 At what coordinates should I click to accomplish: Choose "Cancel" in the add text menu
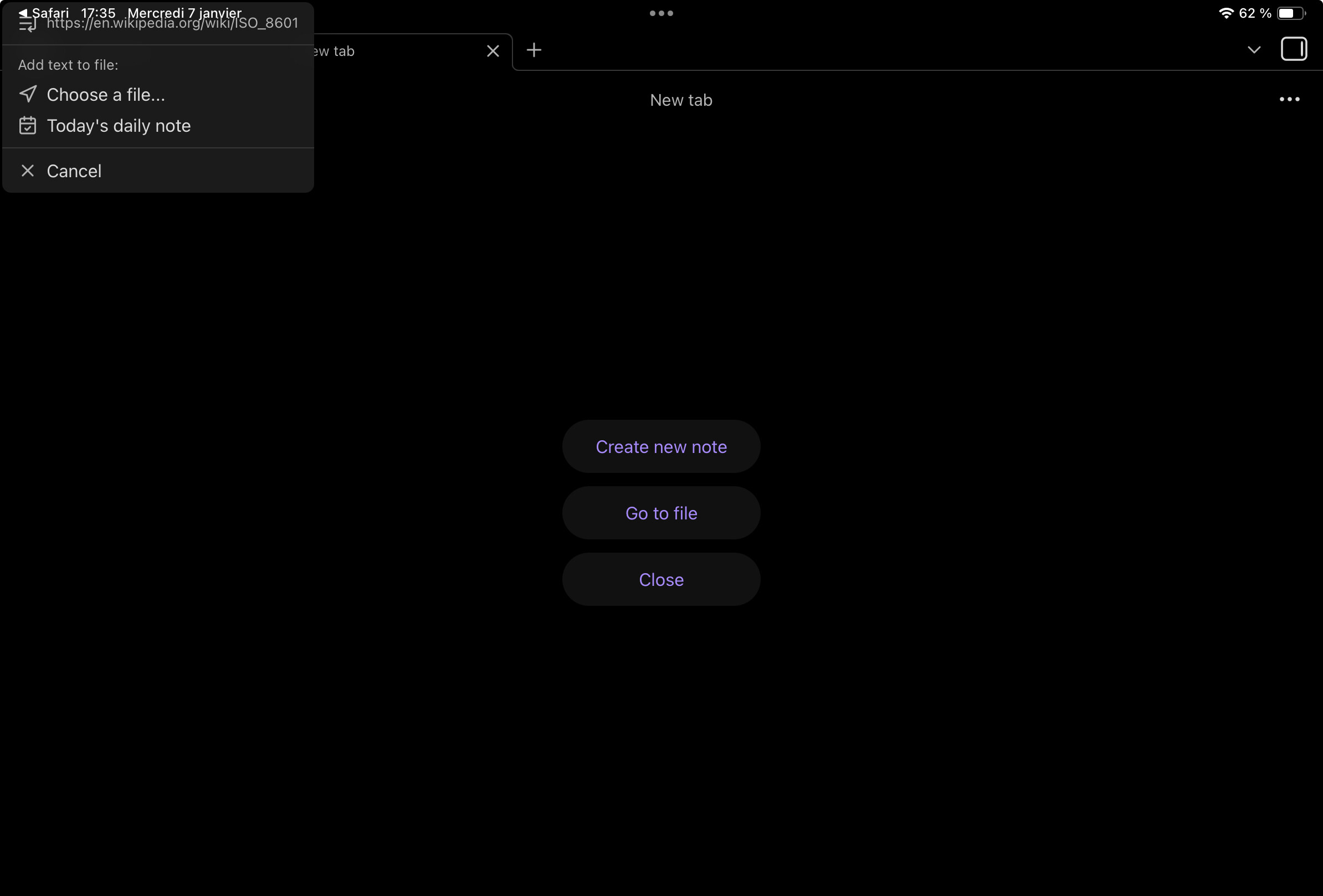click(x=74, y=171)
